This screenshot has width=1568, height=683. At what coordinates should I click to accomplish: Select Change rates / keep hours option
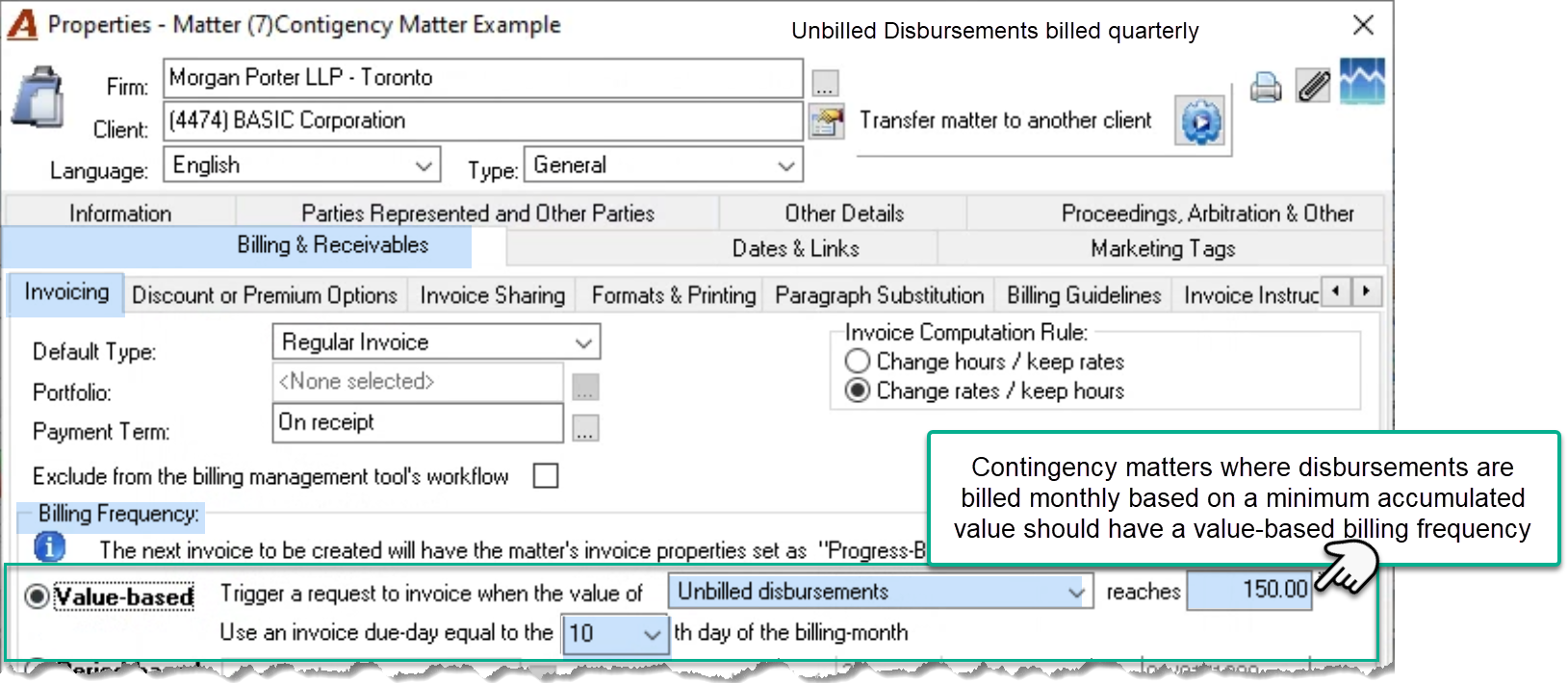click(857, 391)
